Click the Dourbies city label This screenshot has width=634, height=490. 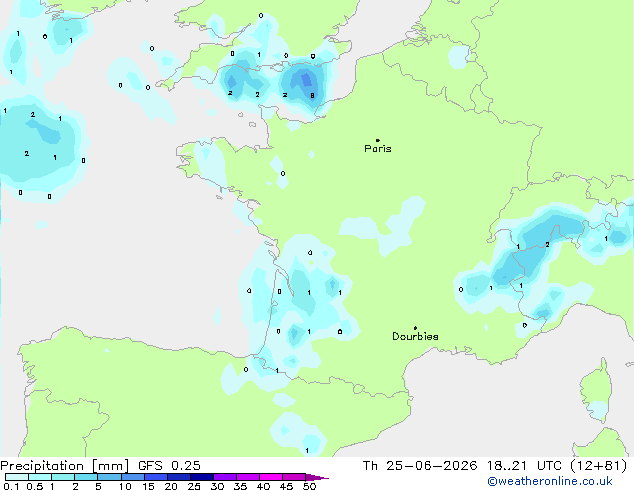pyautogui.click(x=415, y=336)
